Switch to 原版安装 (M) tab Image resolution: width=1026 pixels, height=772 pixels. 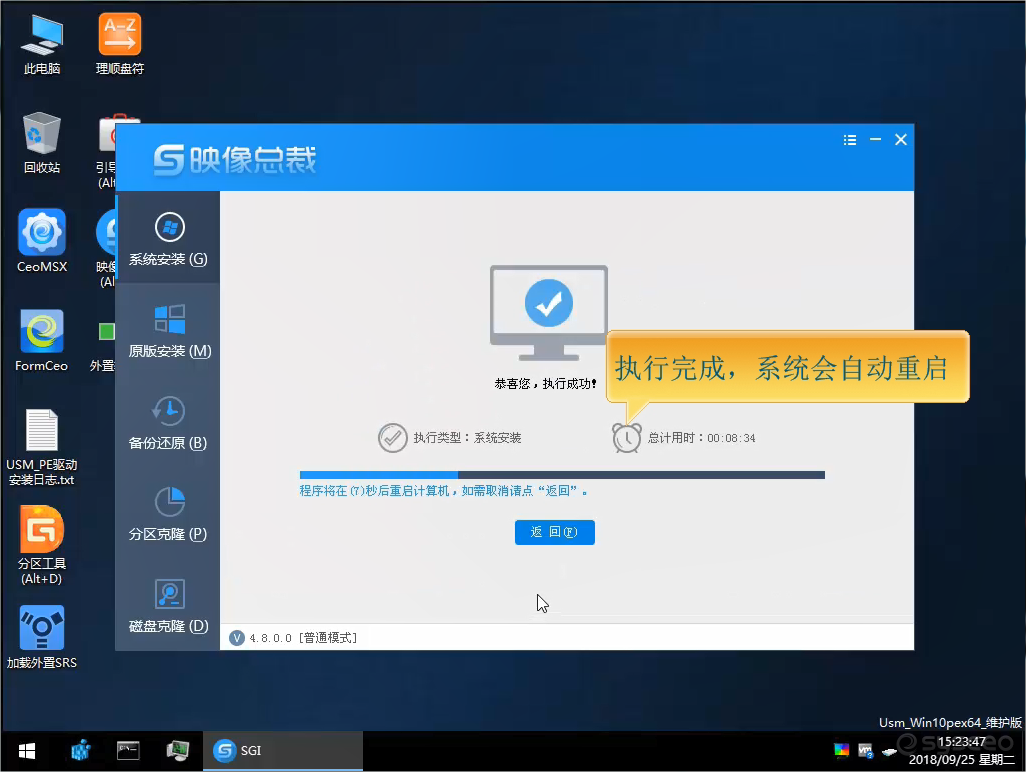[x=168, y=330]
